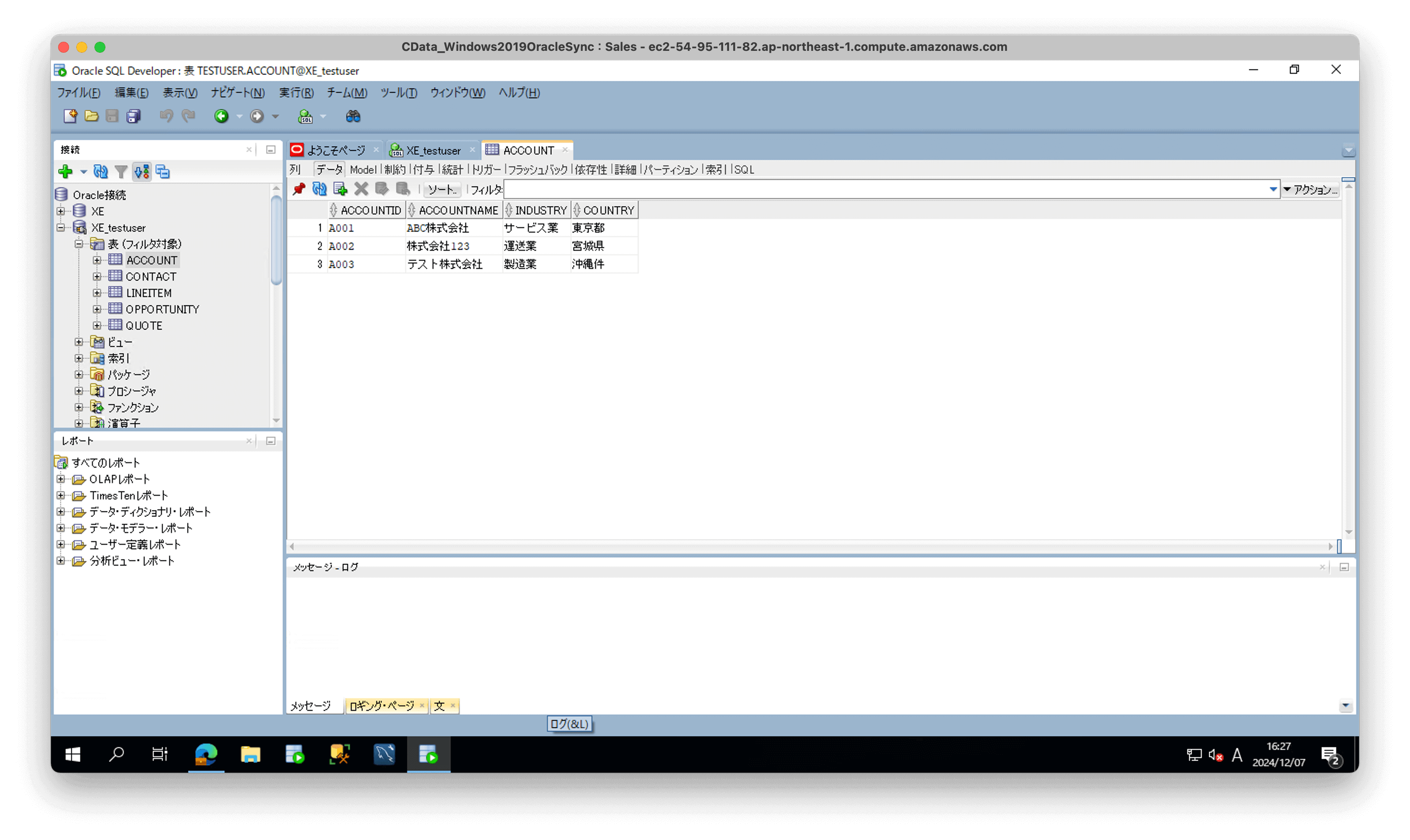
Task: Toggle the sort order icon in connections panel
Action: point(142,172)
